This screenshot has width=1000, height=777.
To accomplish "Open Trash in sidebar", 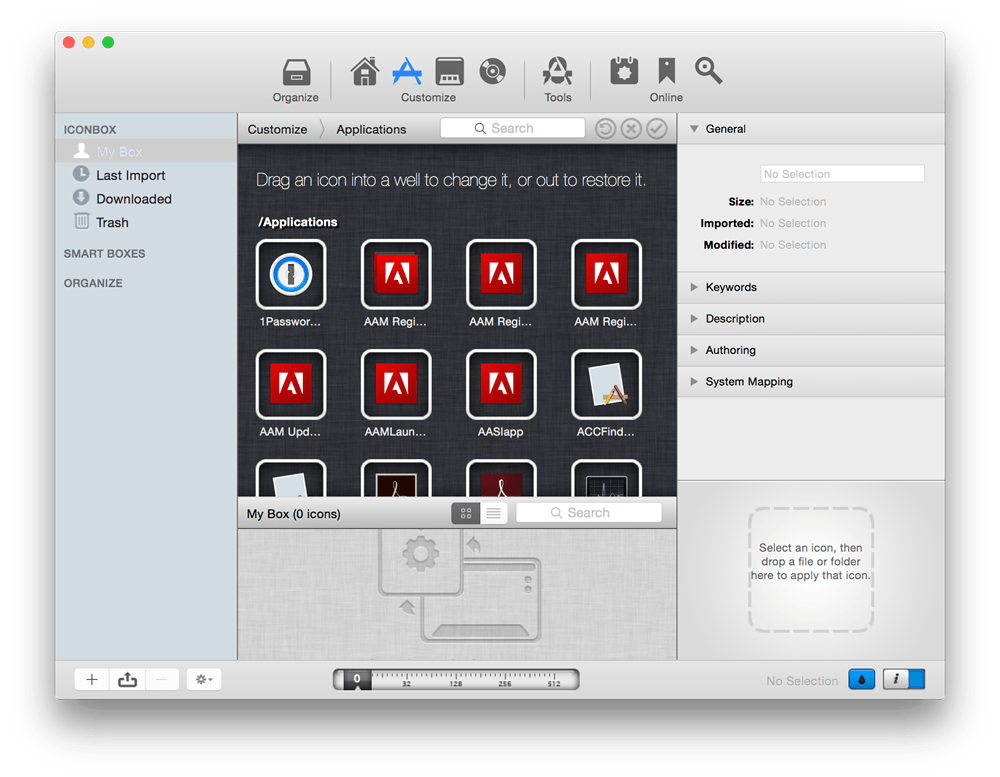I will (x=146, y=223).
